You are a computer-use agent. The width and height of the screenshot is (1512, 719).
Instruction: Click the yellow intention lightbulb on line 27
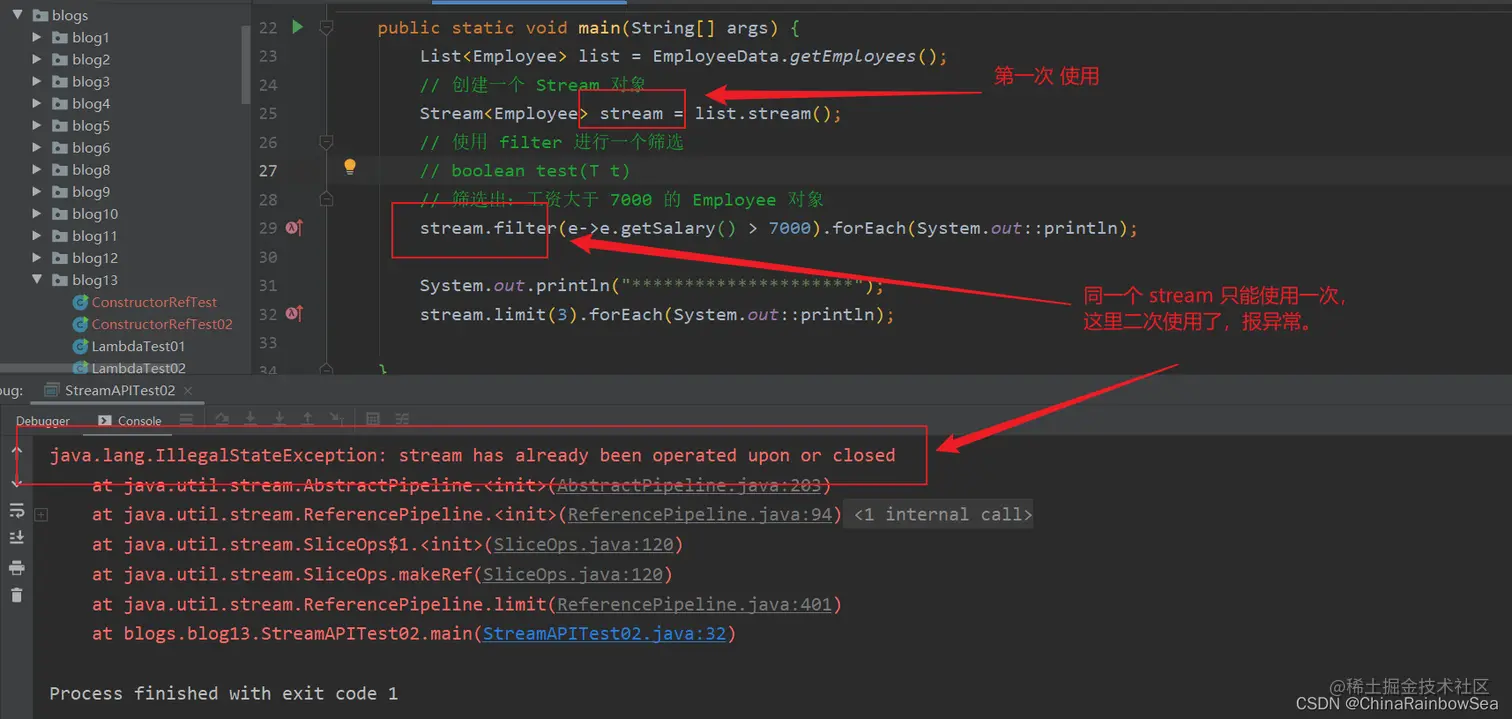350,167
